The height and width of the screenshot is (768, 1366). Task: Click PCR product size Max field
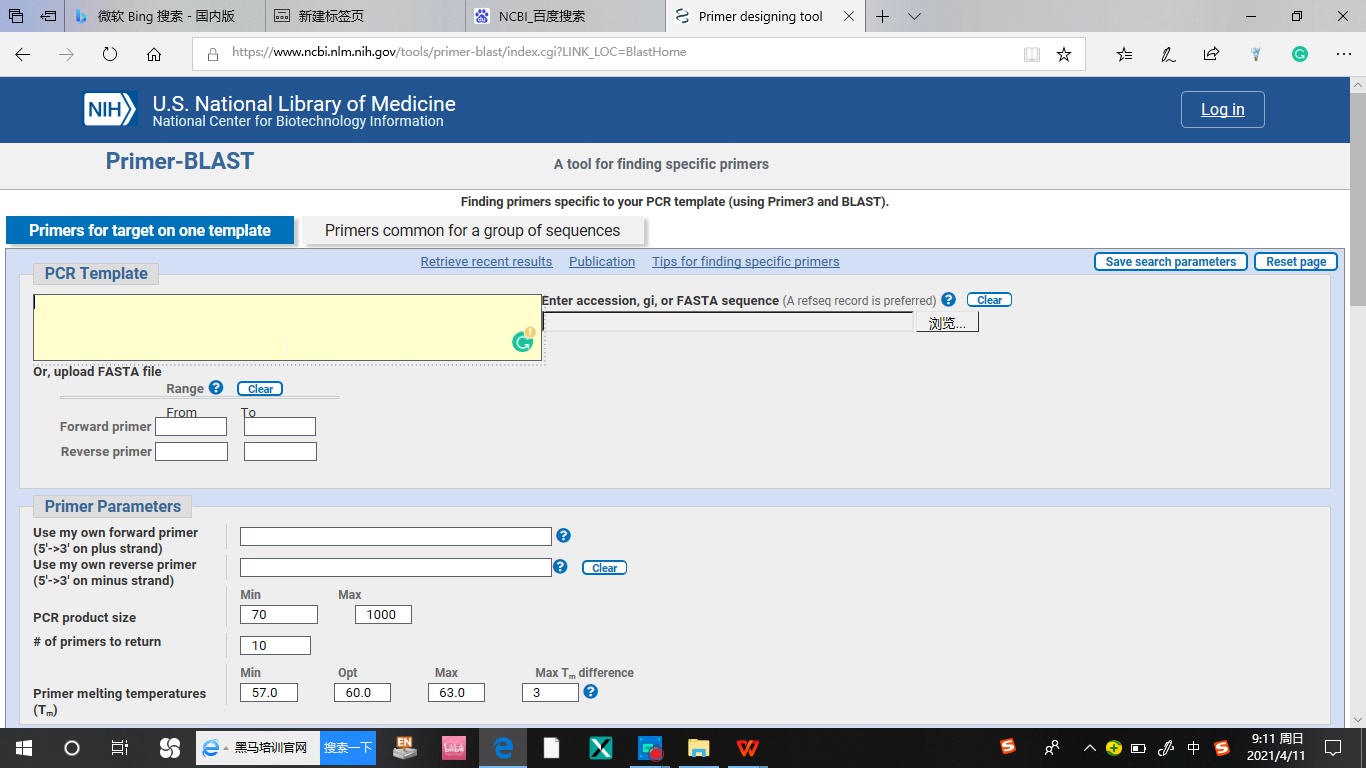[383, 615]
